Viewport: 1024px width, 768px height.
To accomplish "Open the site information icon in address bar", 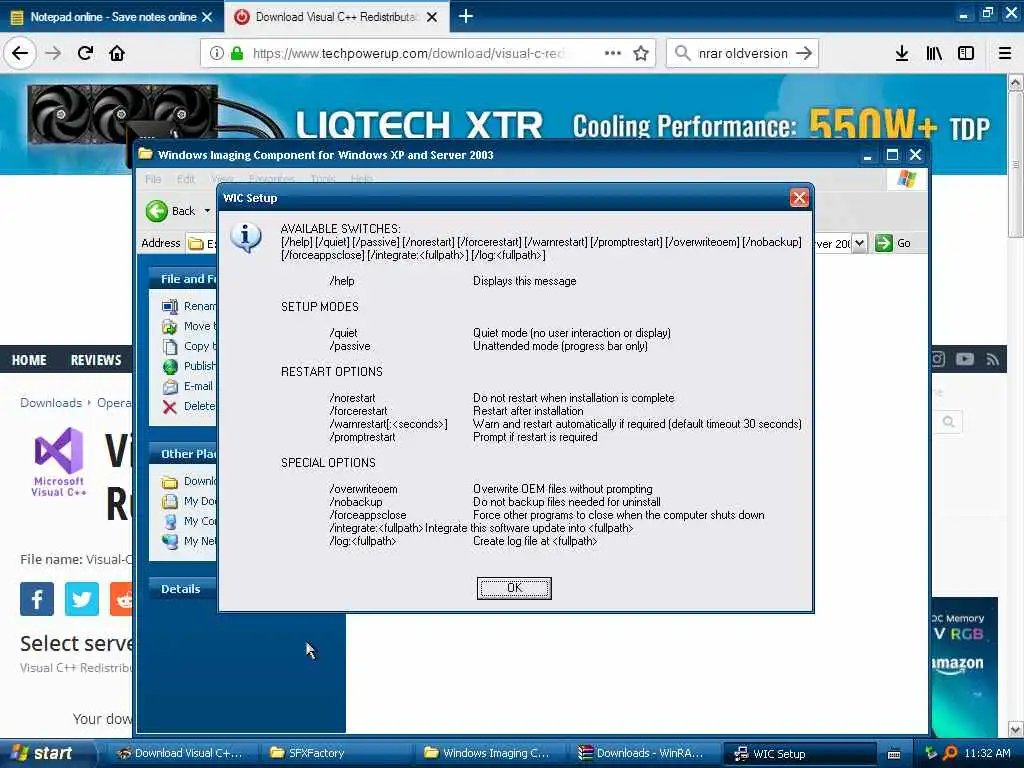I will click(x=217, y=53).
